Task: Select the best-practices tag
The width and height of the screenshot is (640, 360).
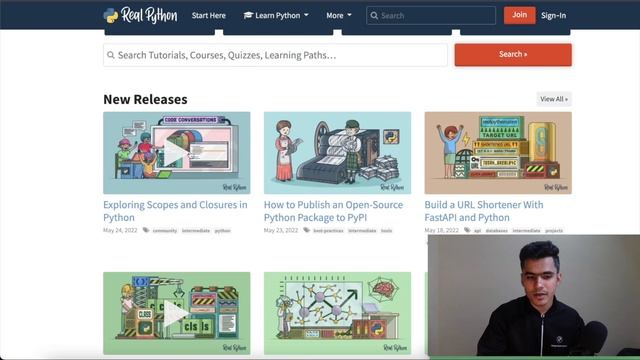Action: 329,231
